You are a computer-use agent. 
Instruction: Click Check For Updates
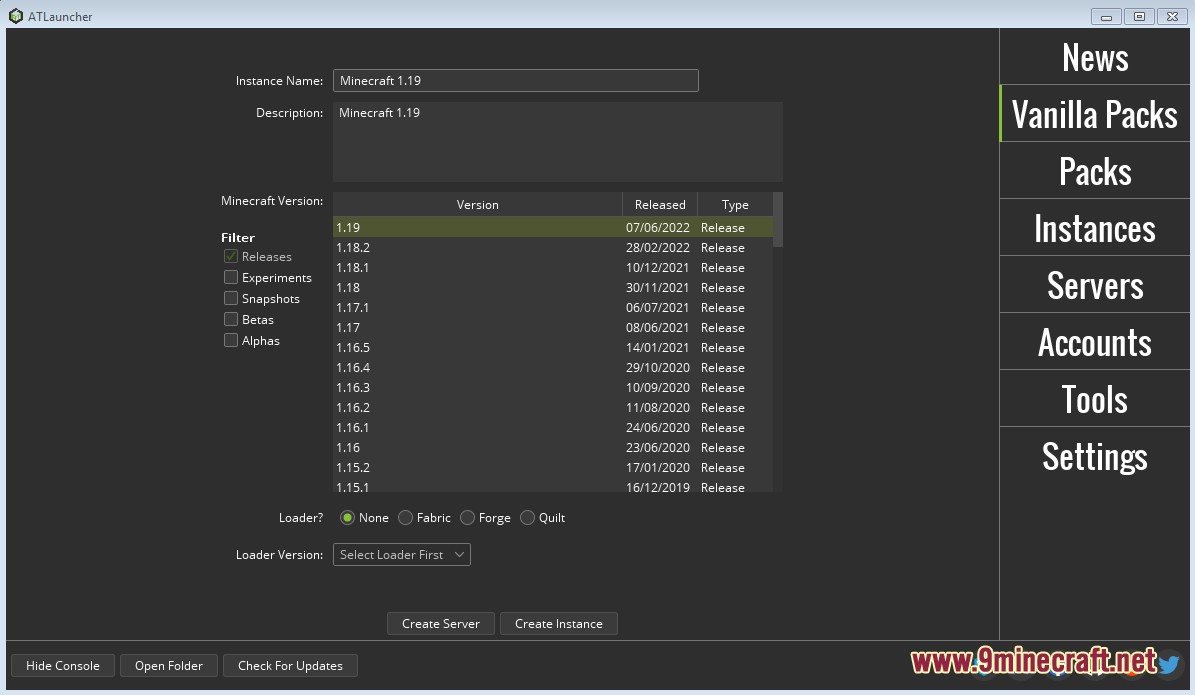tap(290, 665)
